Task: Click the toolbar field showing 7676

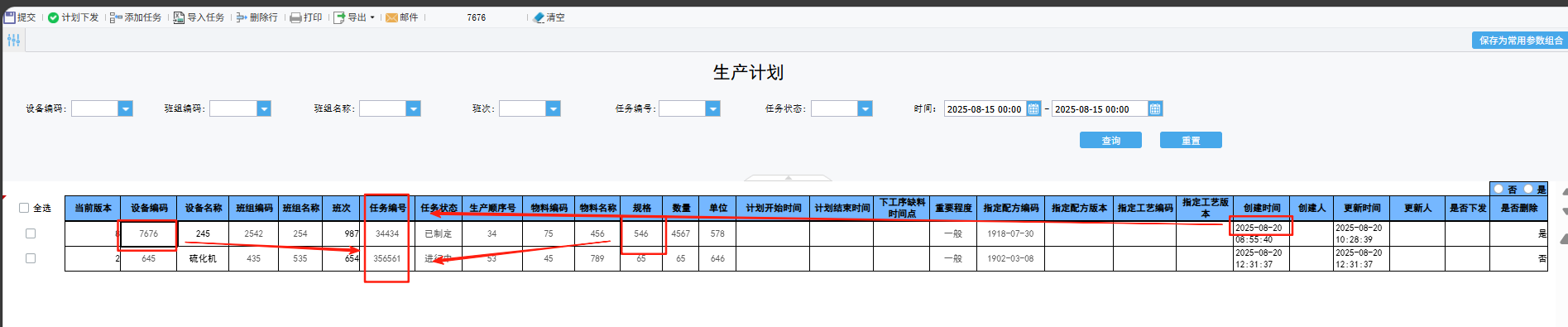Action: click(477, 17)
